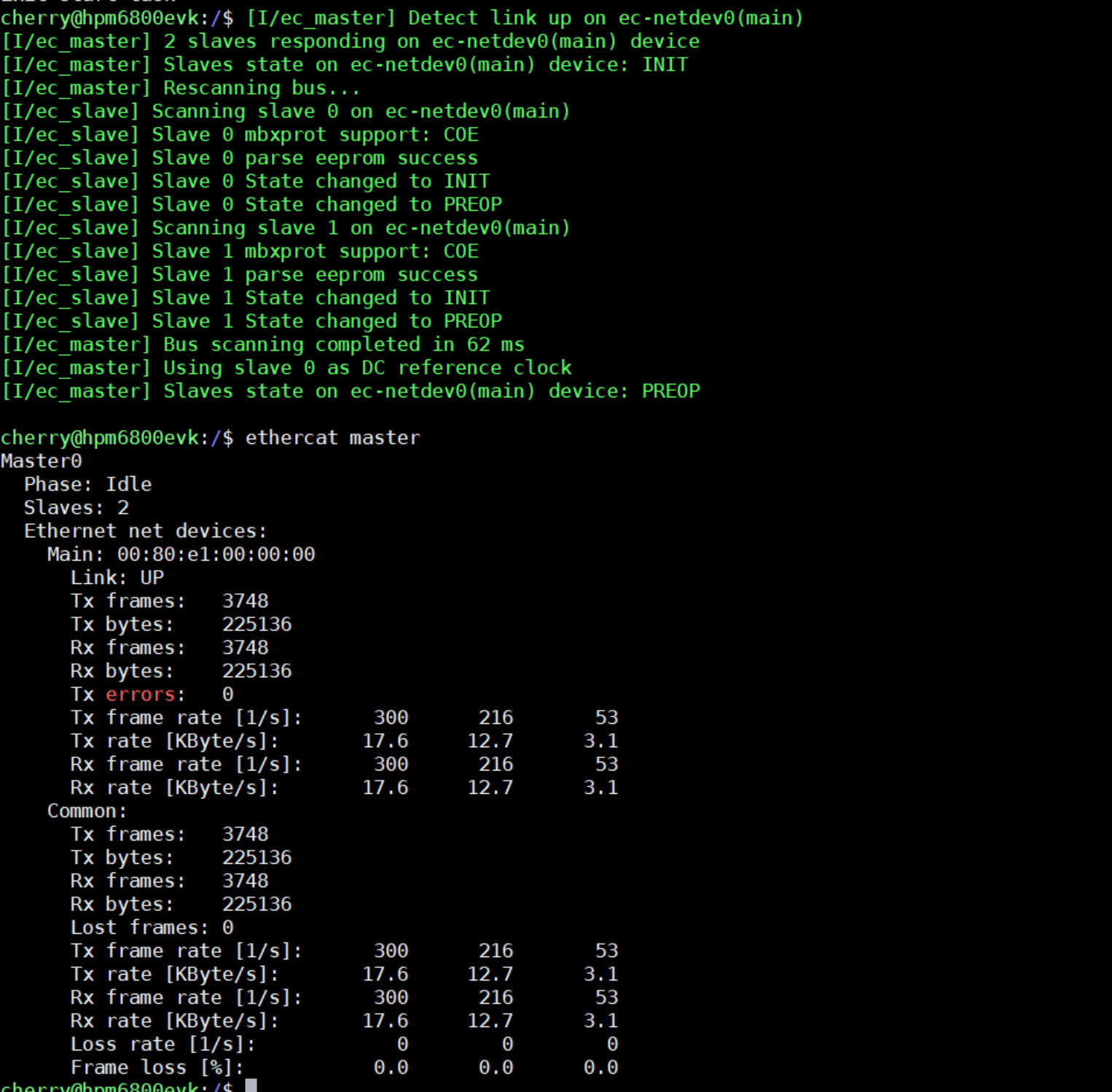Click the 'Common:' section heading
This screenshot has width=1112, height=1092.
point(87,811)
